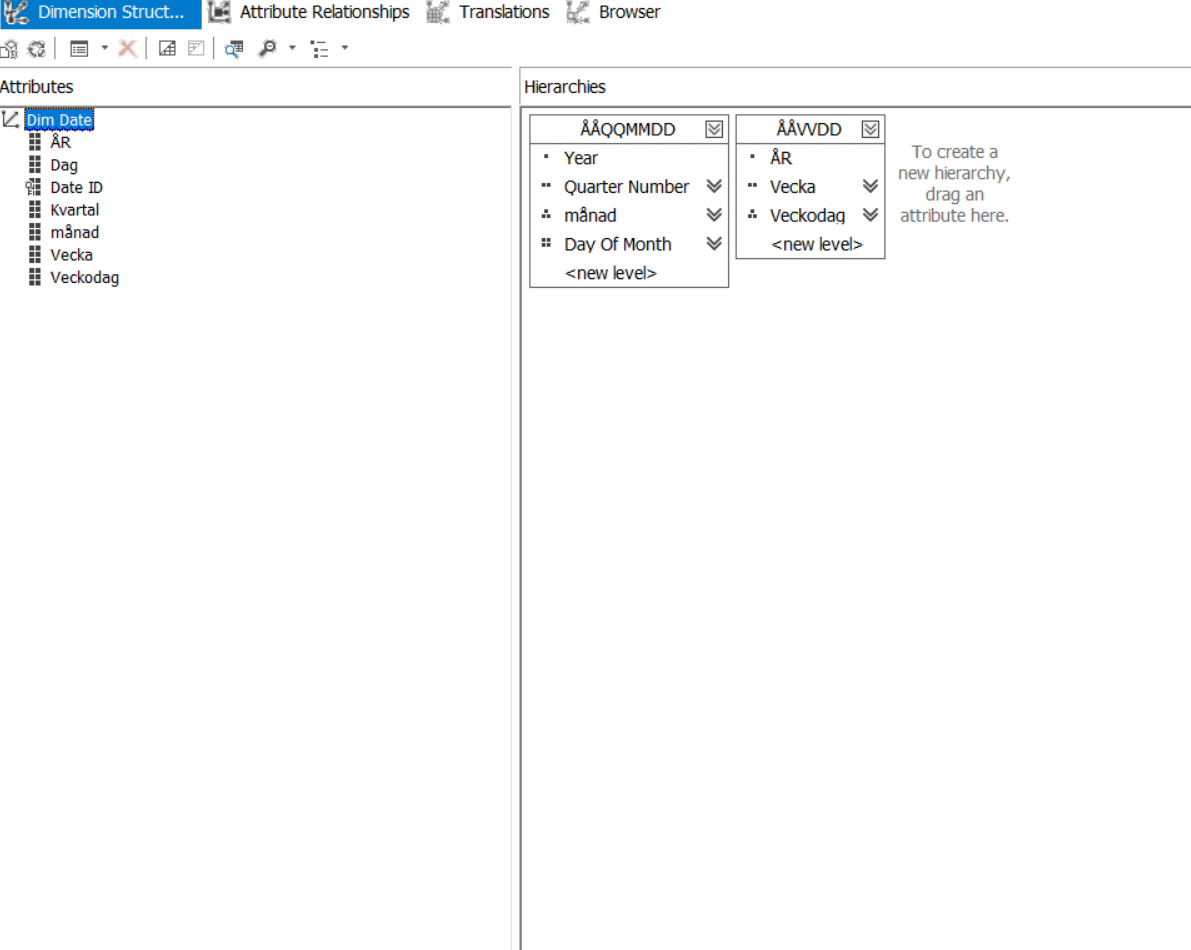Select the Kvartal attribute in the Attributes pane

[73, 209]
